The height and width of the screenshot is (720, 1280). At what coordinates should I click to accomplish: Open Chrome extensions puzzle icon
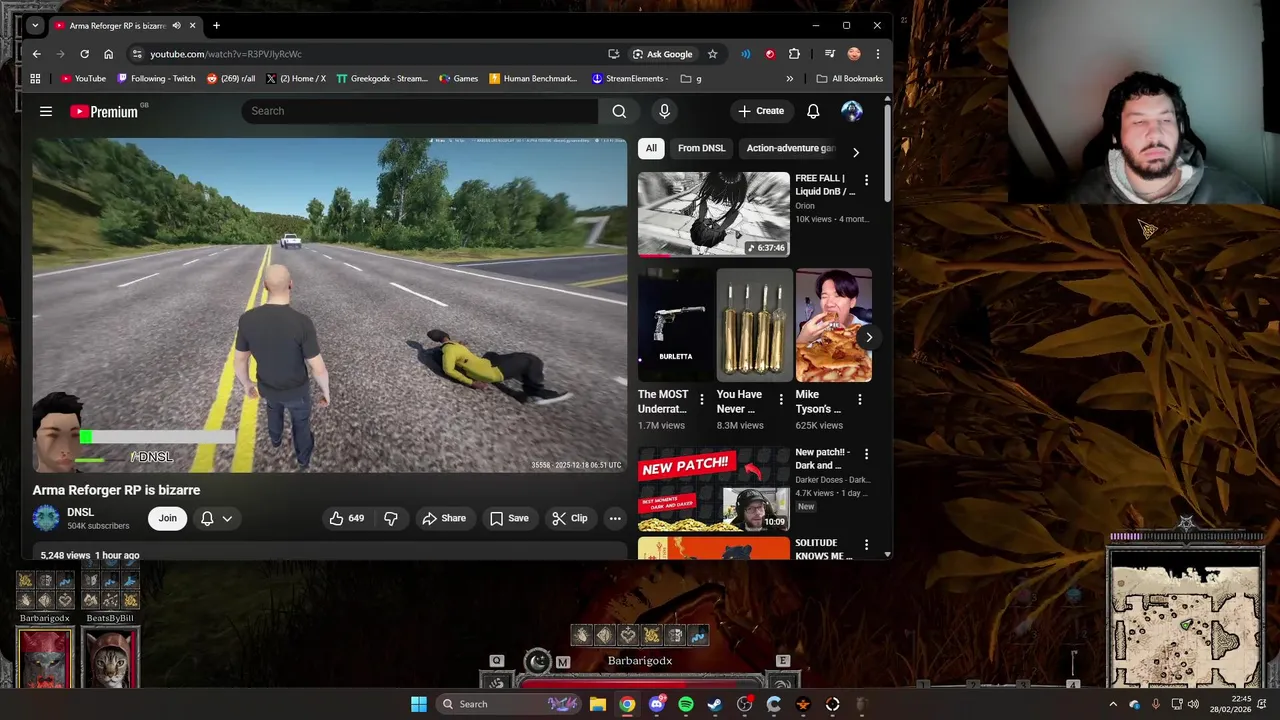[x=794, y=54]
